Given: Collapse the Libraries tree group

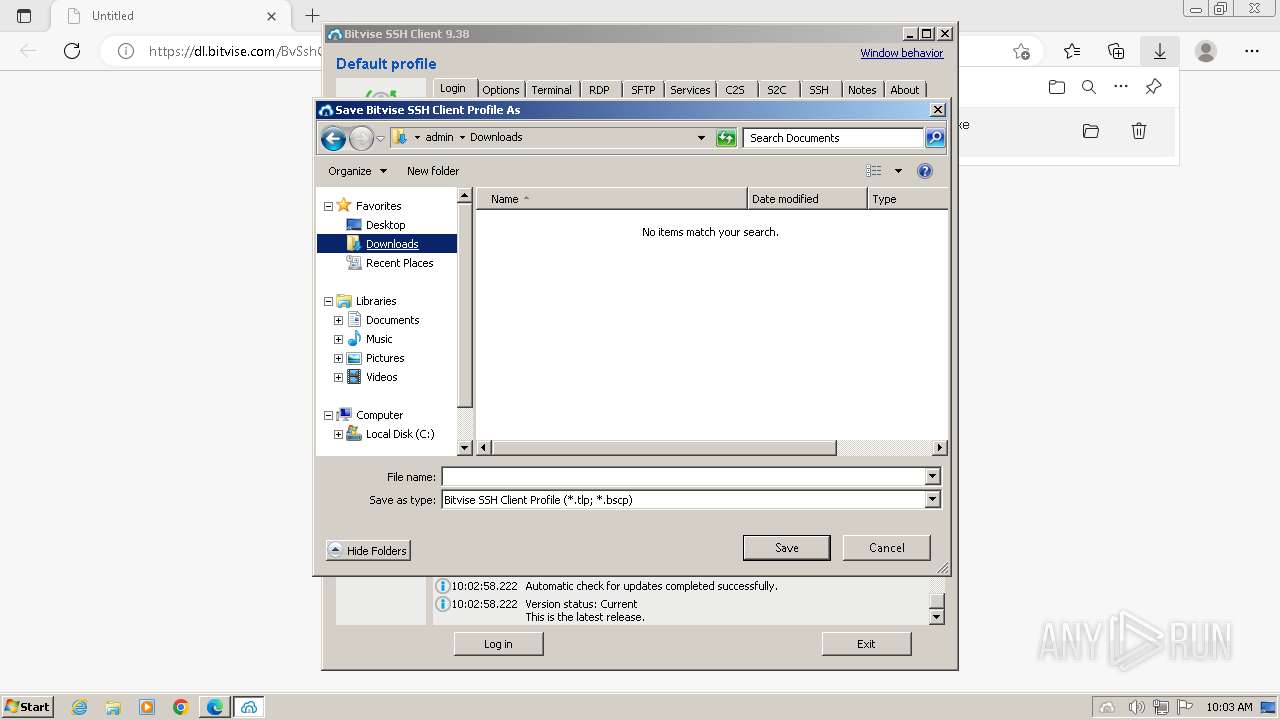Looking at the screenshot, I should [328, 301].
